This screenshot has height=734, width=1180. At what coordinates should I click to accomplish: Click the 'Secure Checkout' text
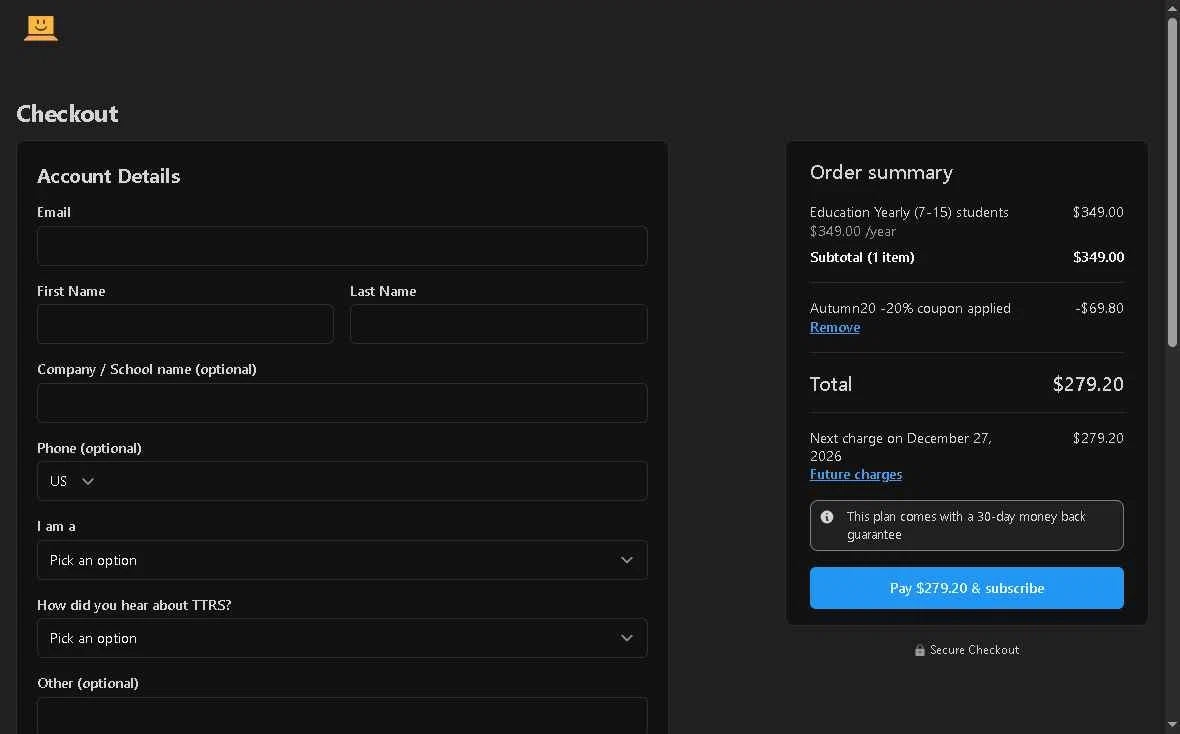pyautogui.click(x=975, y=650)
